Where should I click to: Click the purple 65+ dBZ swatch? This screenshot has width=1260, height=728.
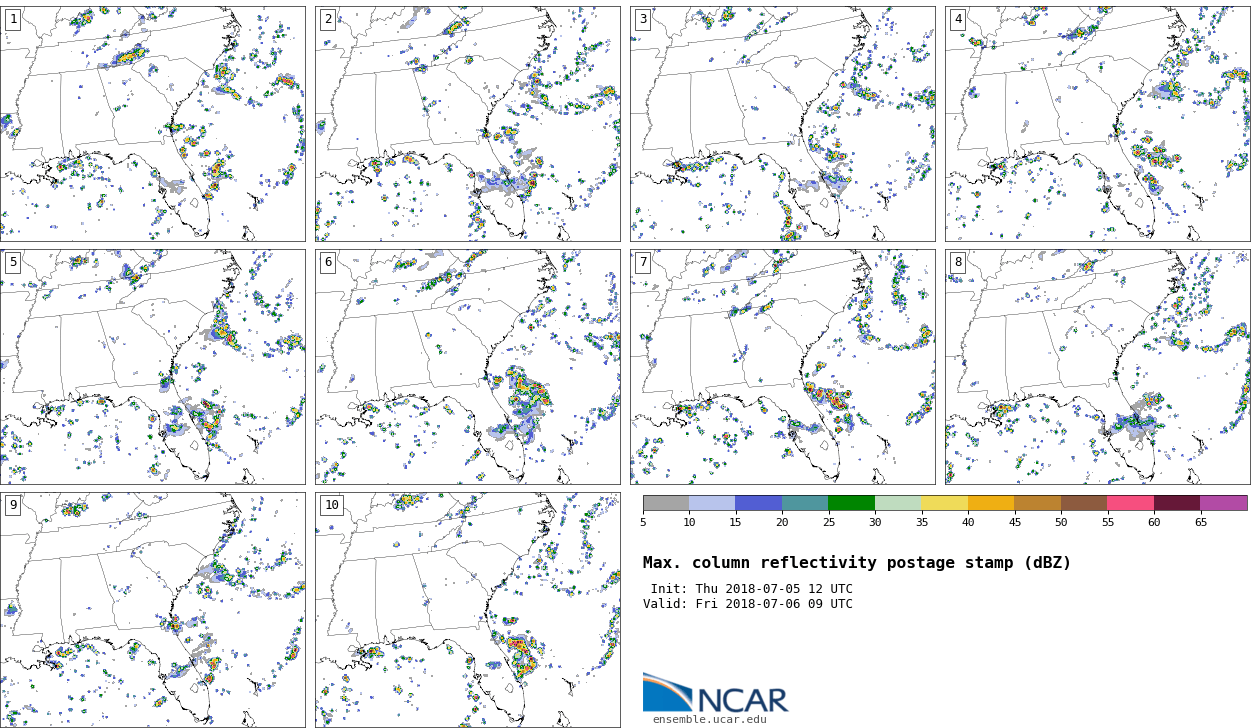(1223, 503)
